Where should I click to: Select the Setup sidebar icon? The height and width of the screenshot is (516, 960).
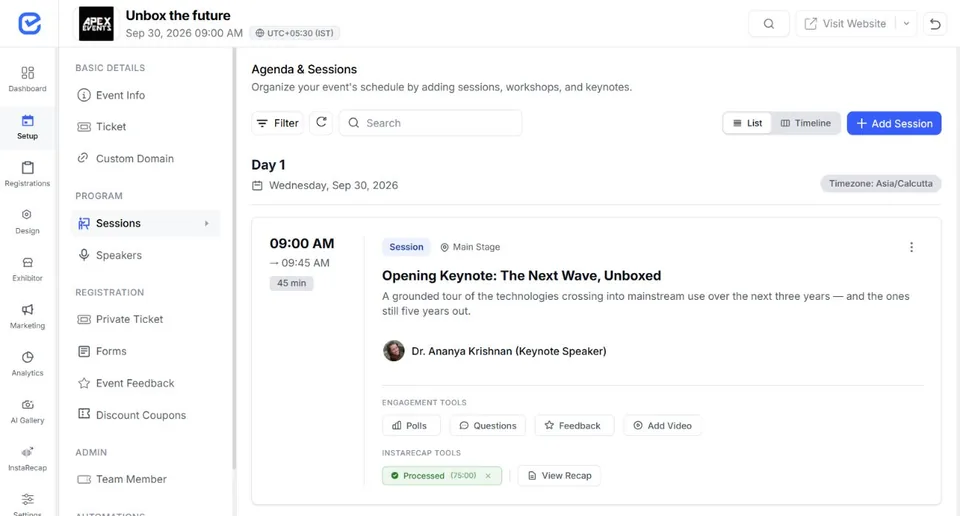28,127
